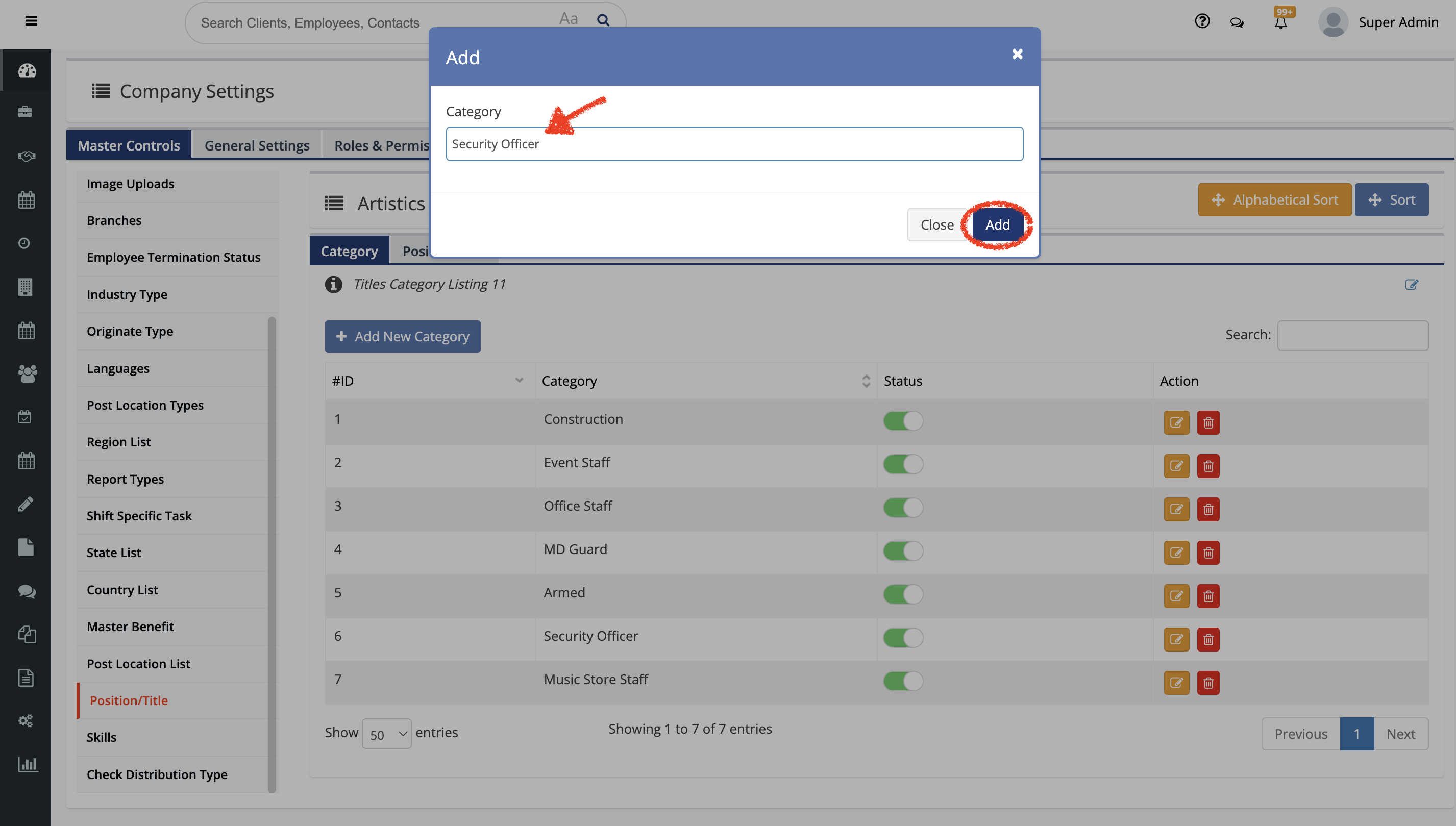
Task: Open the help question mark icon
Action: pyautogui.click(x=1202, y=21)
